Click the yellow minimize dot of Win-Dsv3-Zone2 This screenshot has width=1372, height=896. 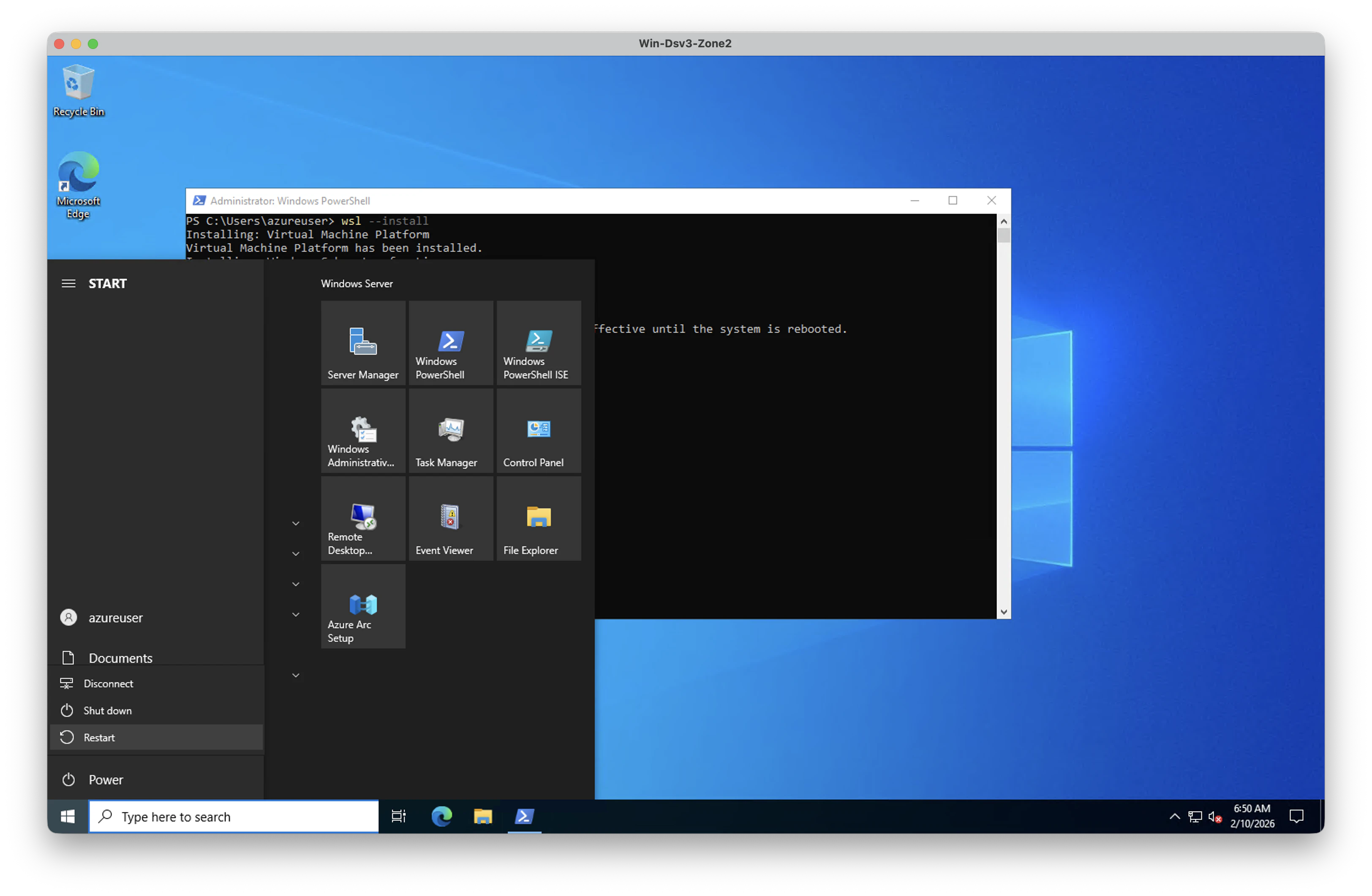tap(76, 44)
